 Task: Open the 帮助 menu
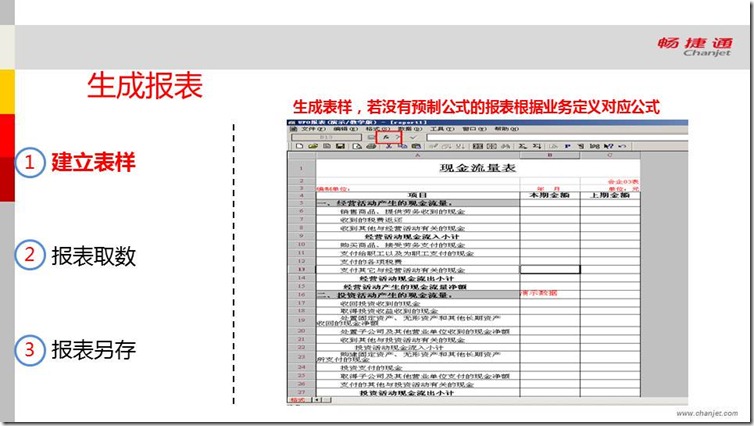tap(506, 129)
